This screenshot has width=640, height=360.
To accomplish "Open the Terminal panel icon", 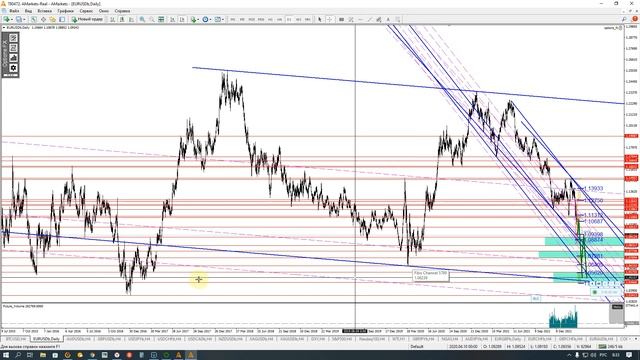I will tap(62, 19).
